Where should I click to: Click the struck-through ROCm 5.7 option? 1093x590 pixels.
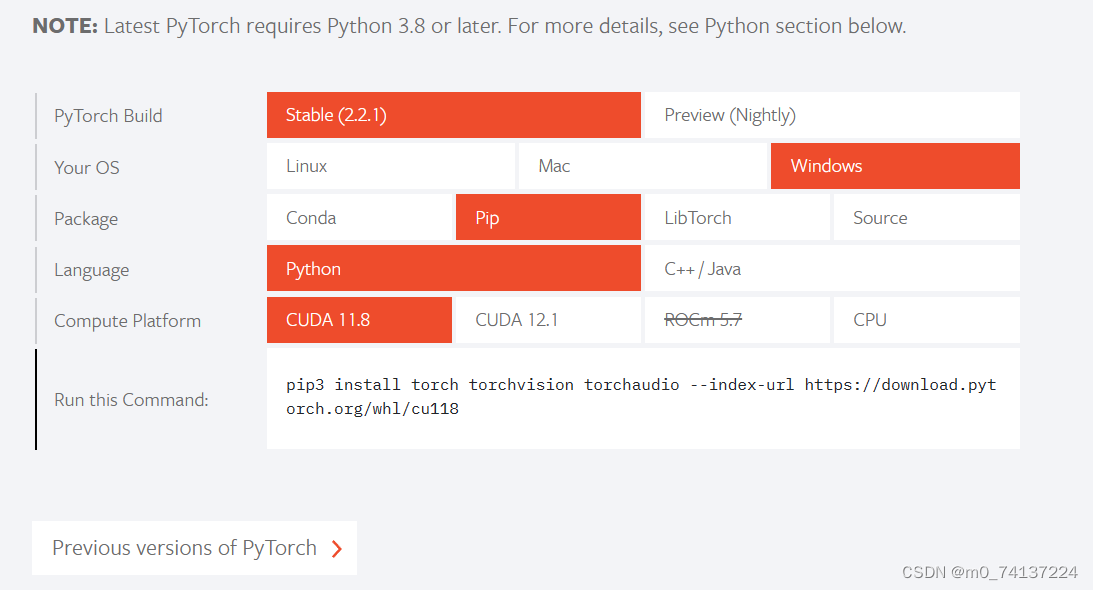point(737,320)
